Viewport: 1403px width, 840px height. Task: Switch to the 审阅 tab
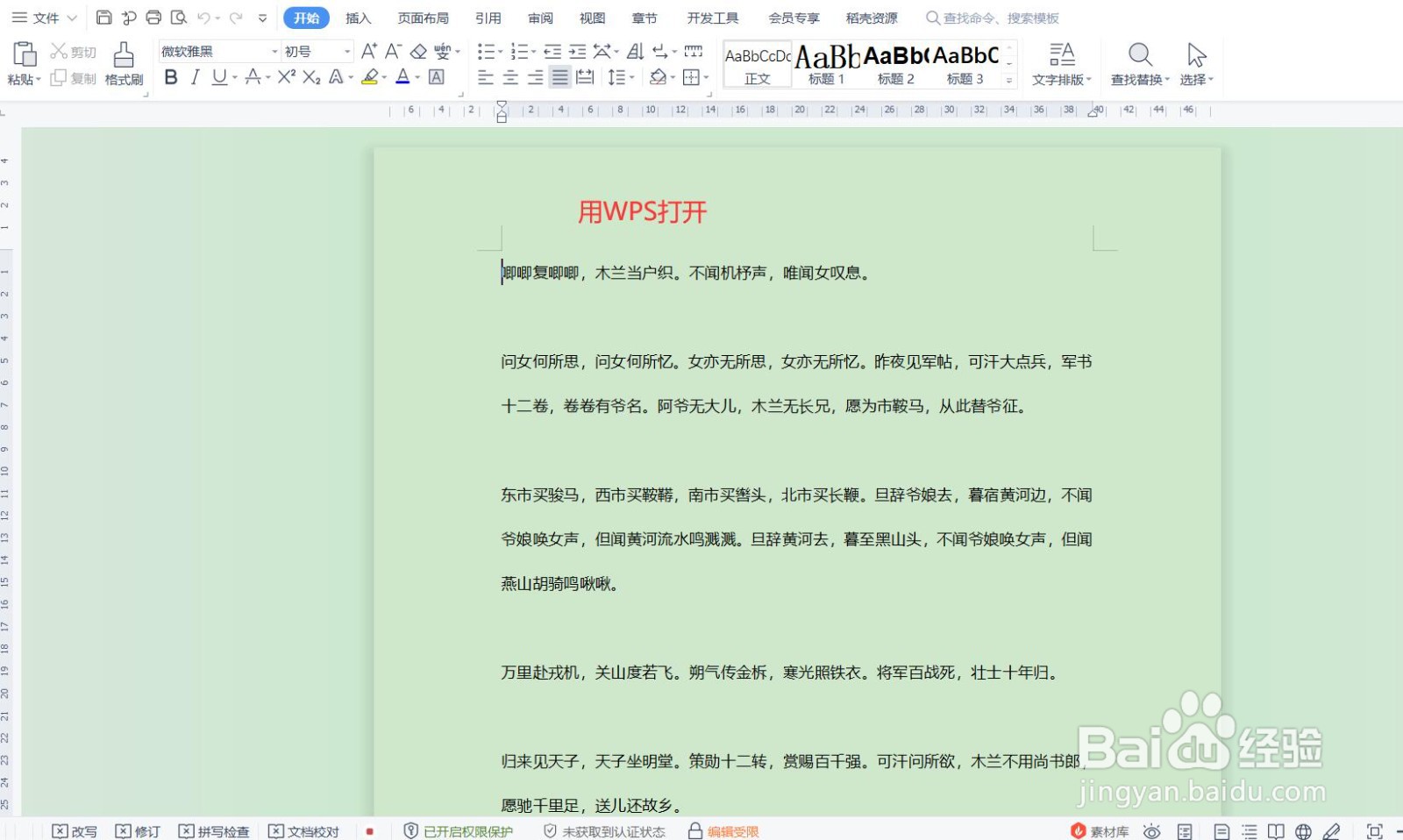[540, 18]
